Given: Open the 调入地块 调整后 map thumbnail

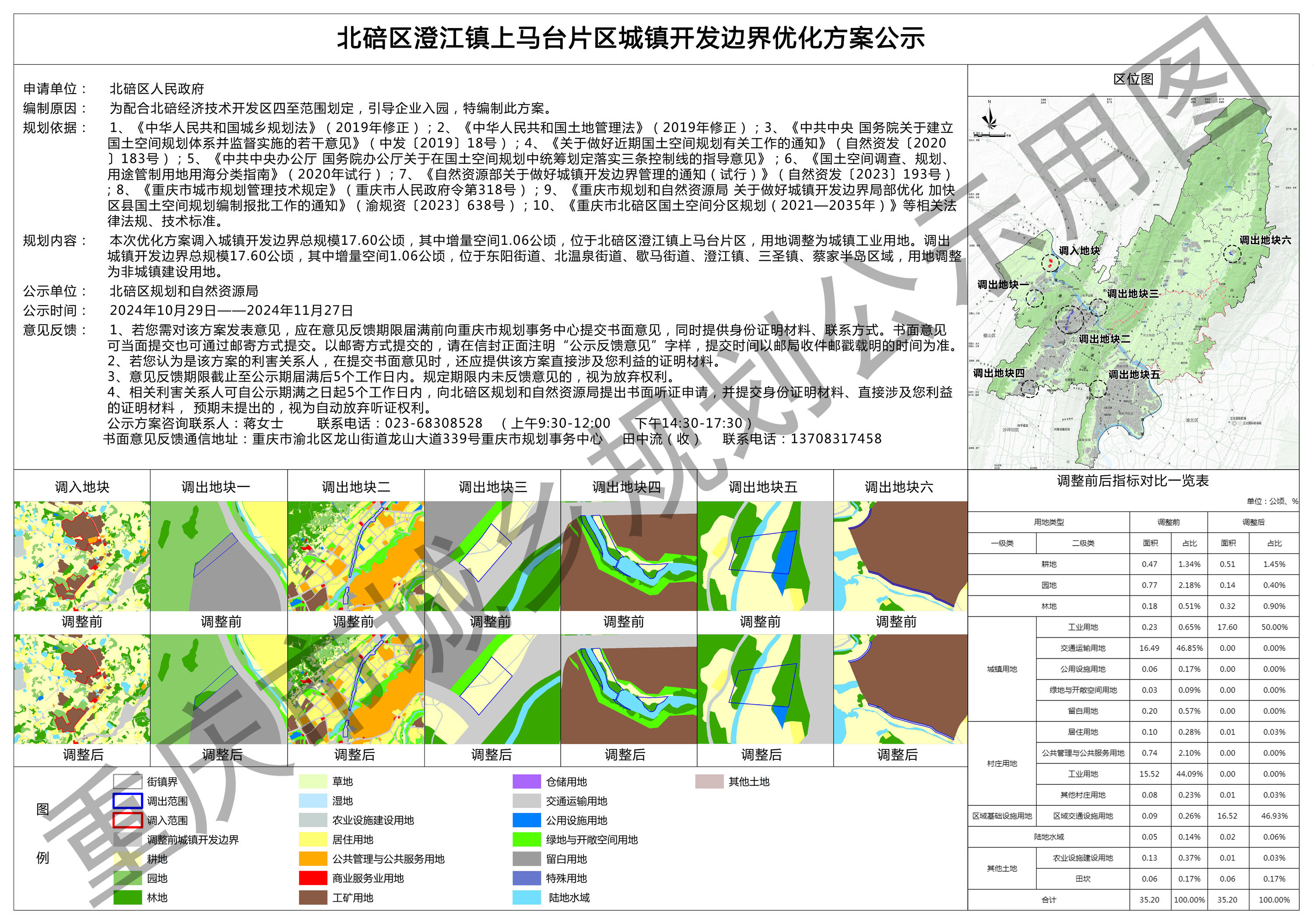Looking at the screenshot, I should pos(82,689).
